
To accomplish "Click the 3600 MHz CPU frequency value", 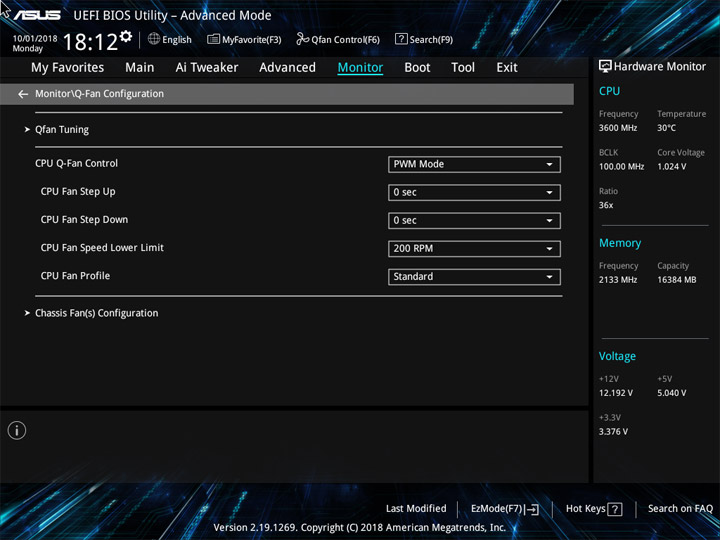I will point(618,128).
